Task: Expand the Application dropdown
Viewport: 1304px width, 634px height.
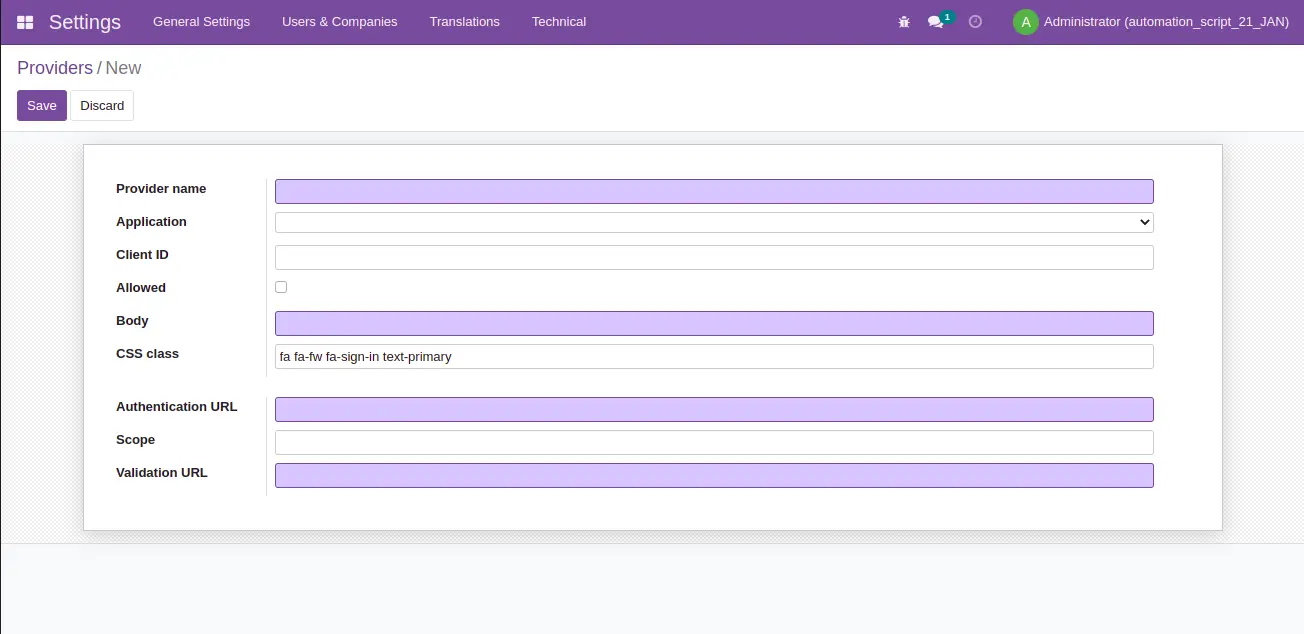Action: 714,222
